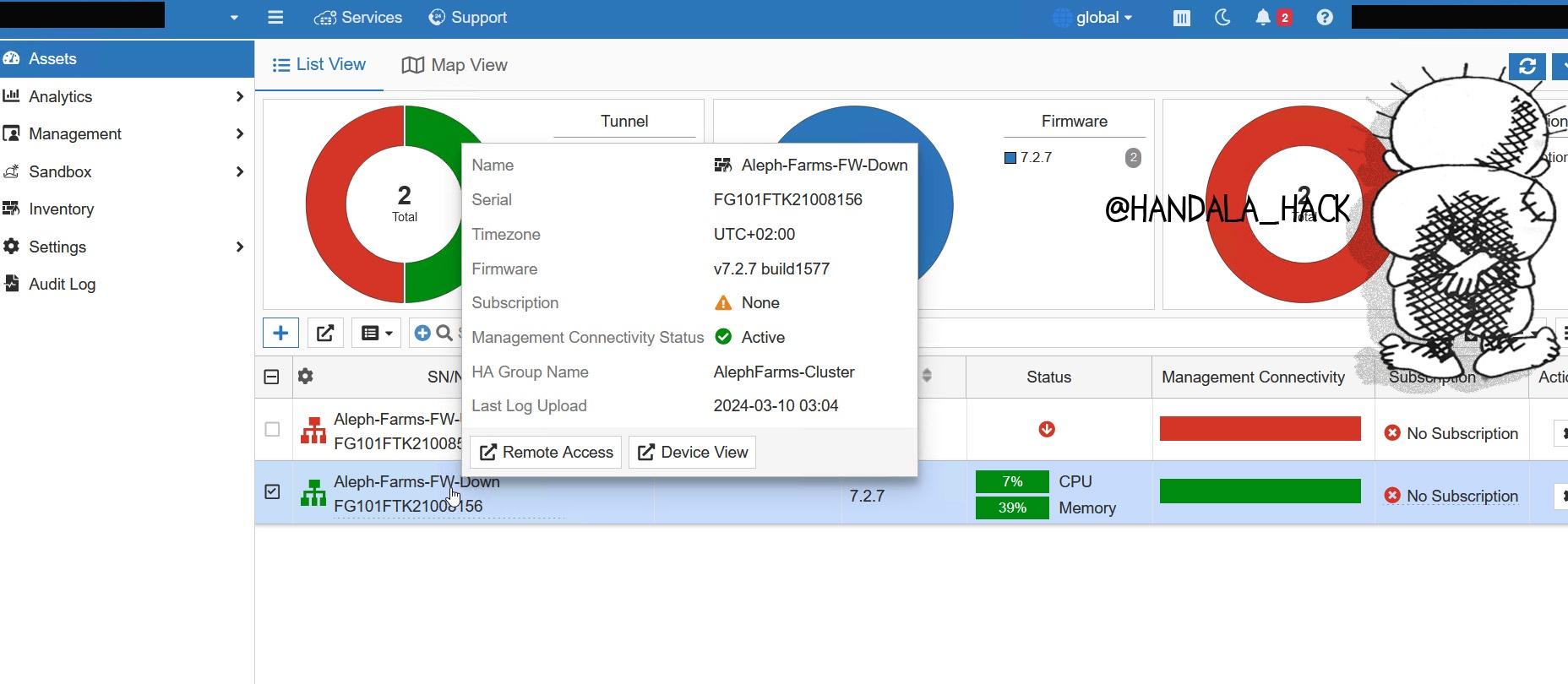Open the global region dropdown
Screen dimensions: 1568x684
point(1092,18)
